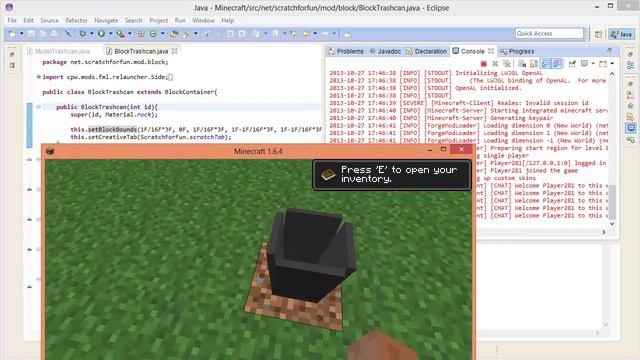640x360 pixels.
Task: Remove launch with the gray X icon
Action: (x=495, y=64)
